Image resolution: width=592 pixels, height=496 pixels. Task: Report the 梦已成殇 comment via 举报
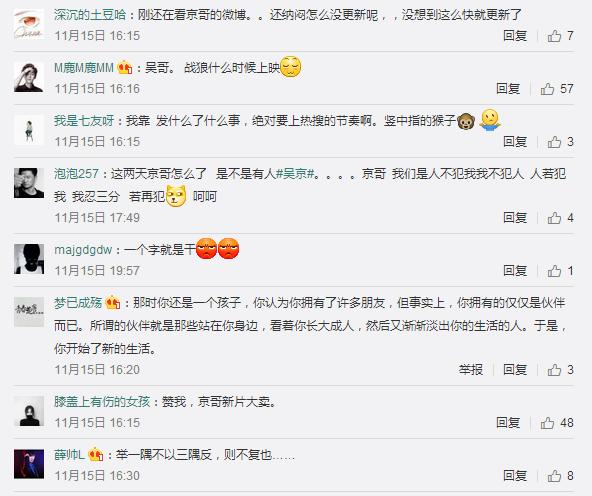pos(471,370)
